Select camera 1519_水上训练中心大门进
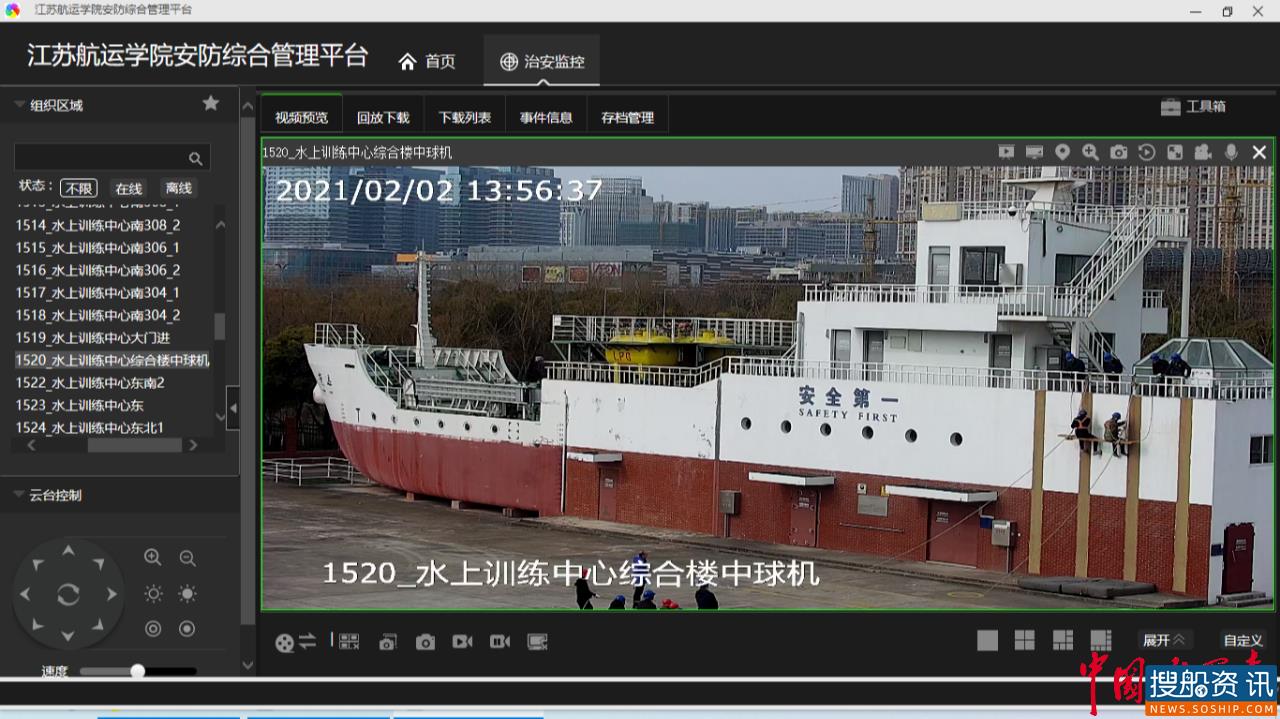Screen dimensions: 1280x719 93,337
